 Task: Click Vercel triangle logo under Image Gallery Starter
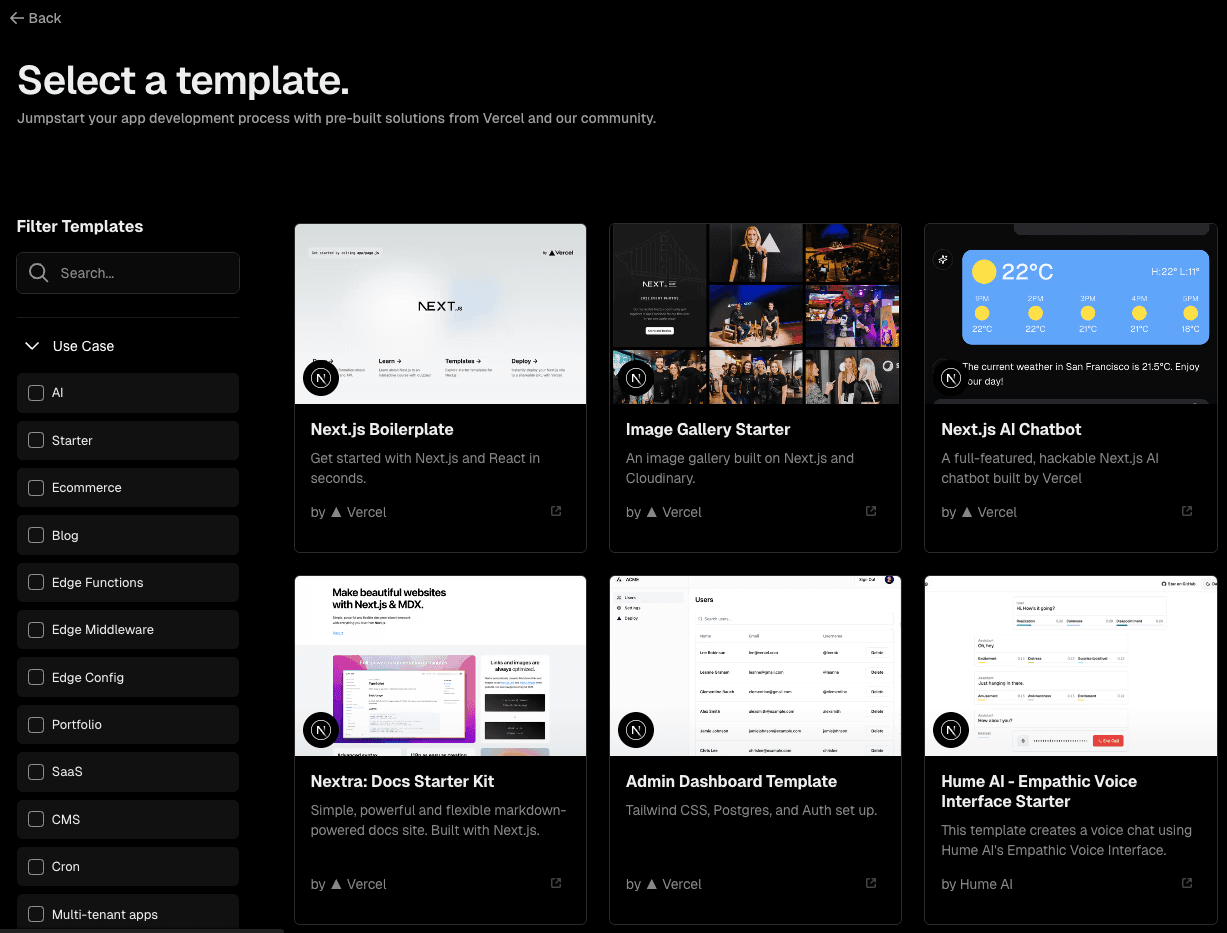point(652,512)
